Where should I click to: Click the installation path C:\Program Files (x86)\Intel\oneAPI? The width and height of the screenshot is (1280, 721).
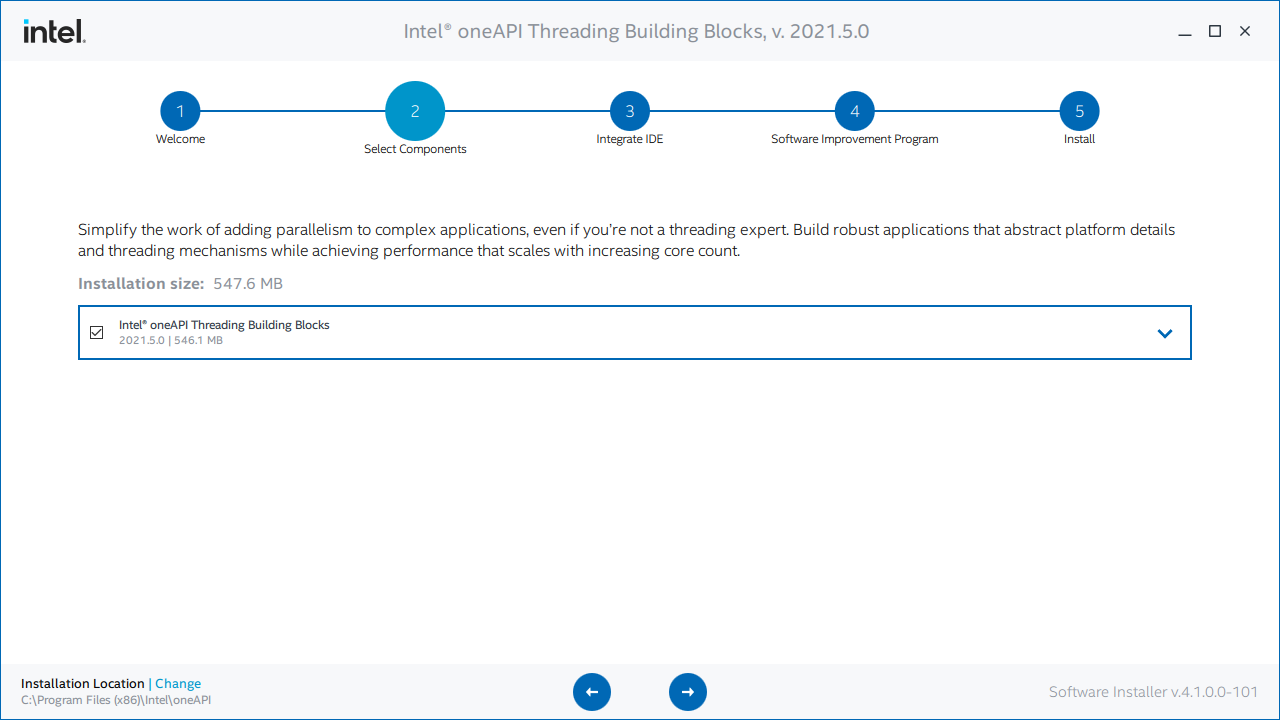(x=116, y=700)
